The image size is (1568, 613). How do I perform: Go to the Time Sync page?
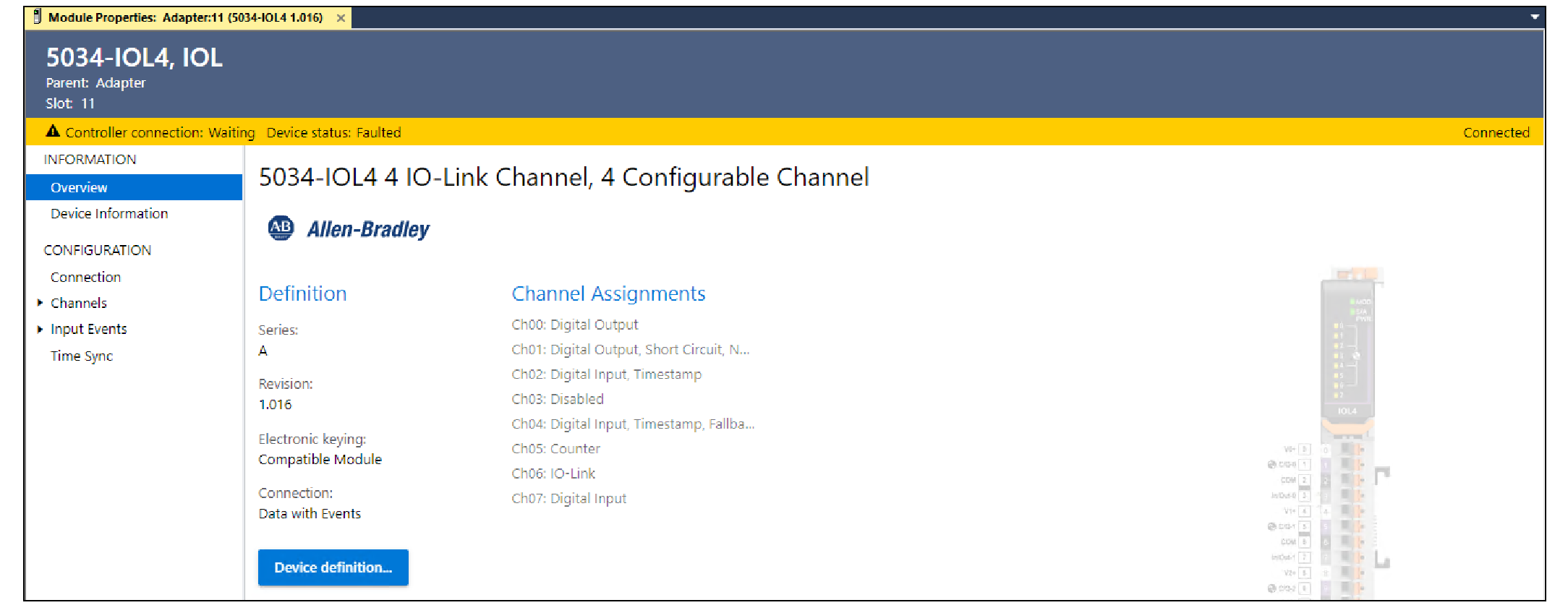(82, 356)
